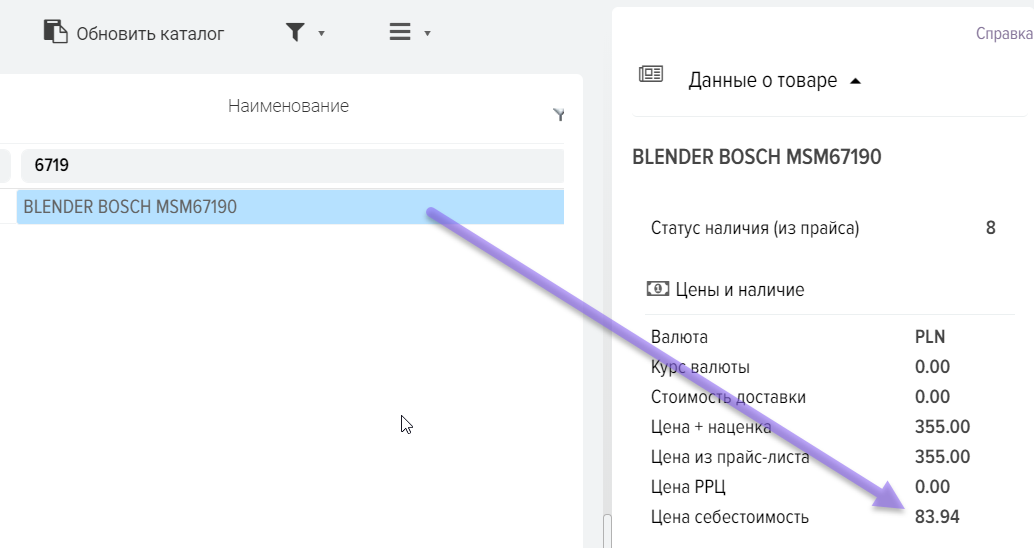Click the name search field containing 6719

point(292,166)
